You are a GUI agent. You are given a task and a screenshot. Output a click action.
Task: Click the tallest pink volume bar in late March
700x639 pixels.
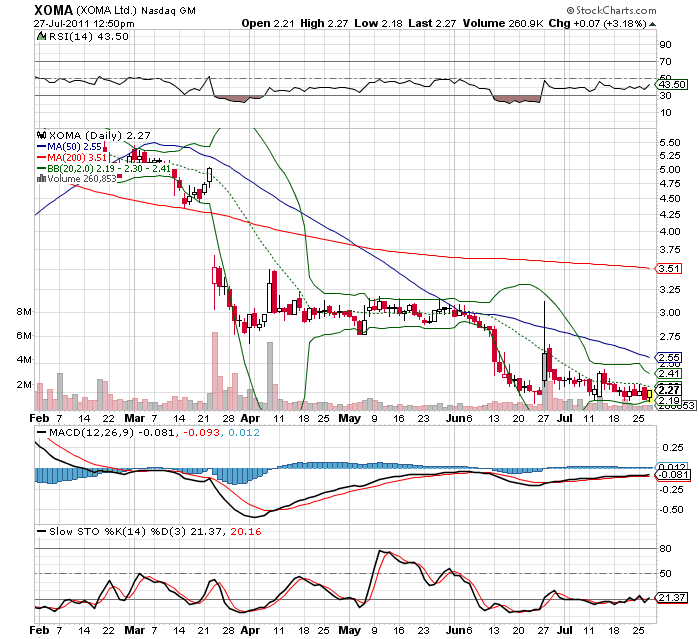tap(215, 371)
